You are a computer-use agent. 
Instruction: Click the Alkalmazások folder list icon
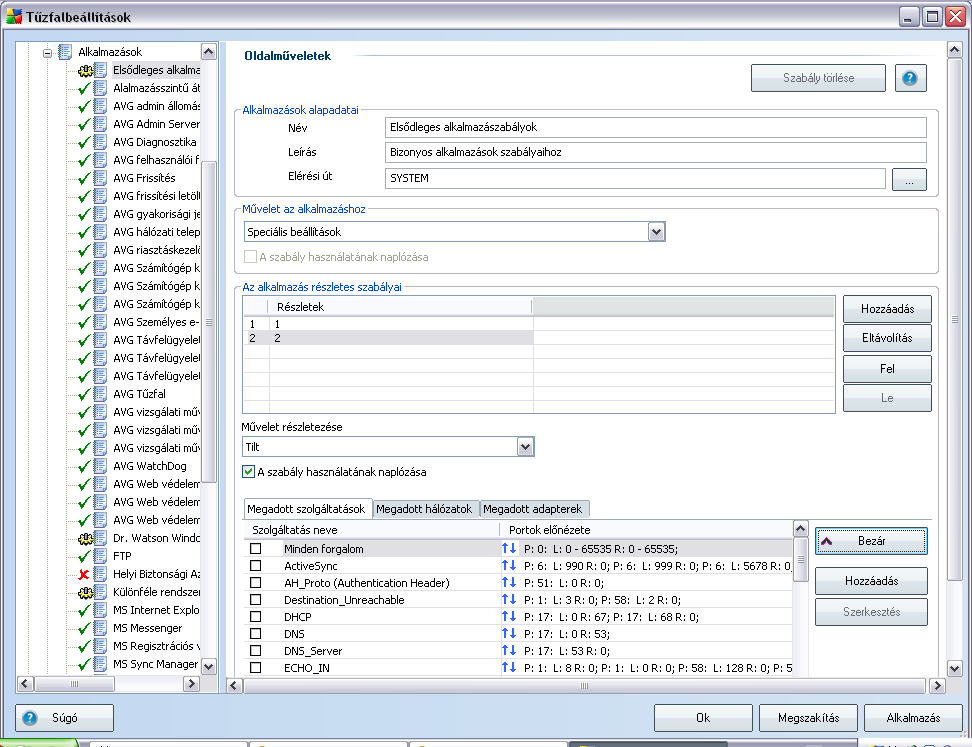[64, 52]
